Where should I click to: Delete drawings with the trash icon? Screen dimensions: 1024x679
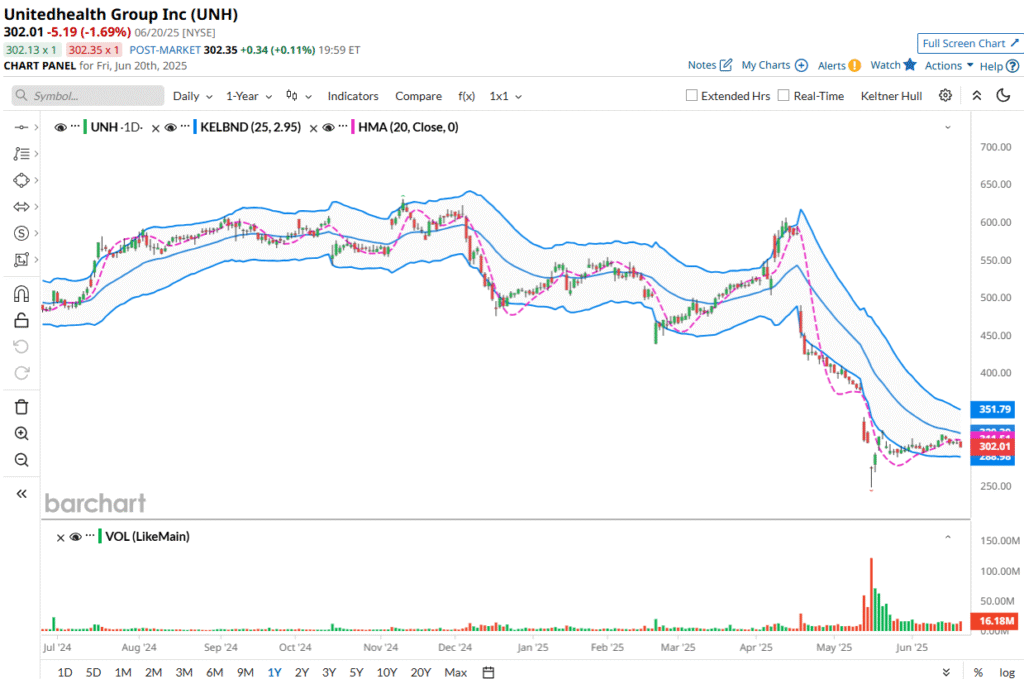coord(21,407)
